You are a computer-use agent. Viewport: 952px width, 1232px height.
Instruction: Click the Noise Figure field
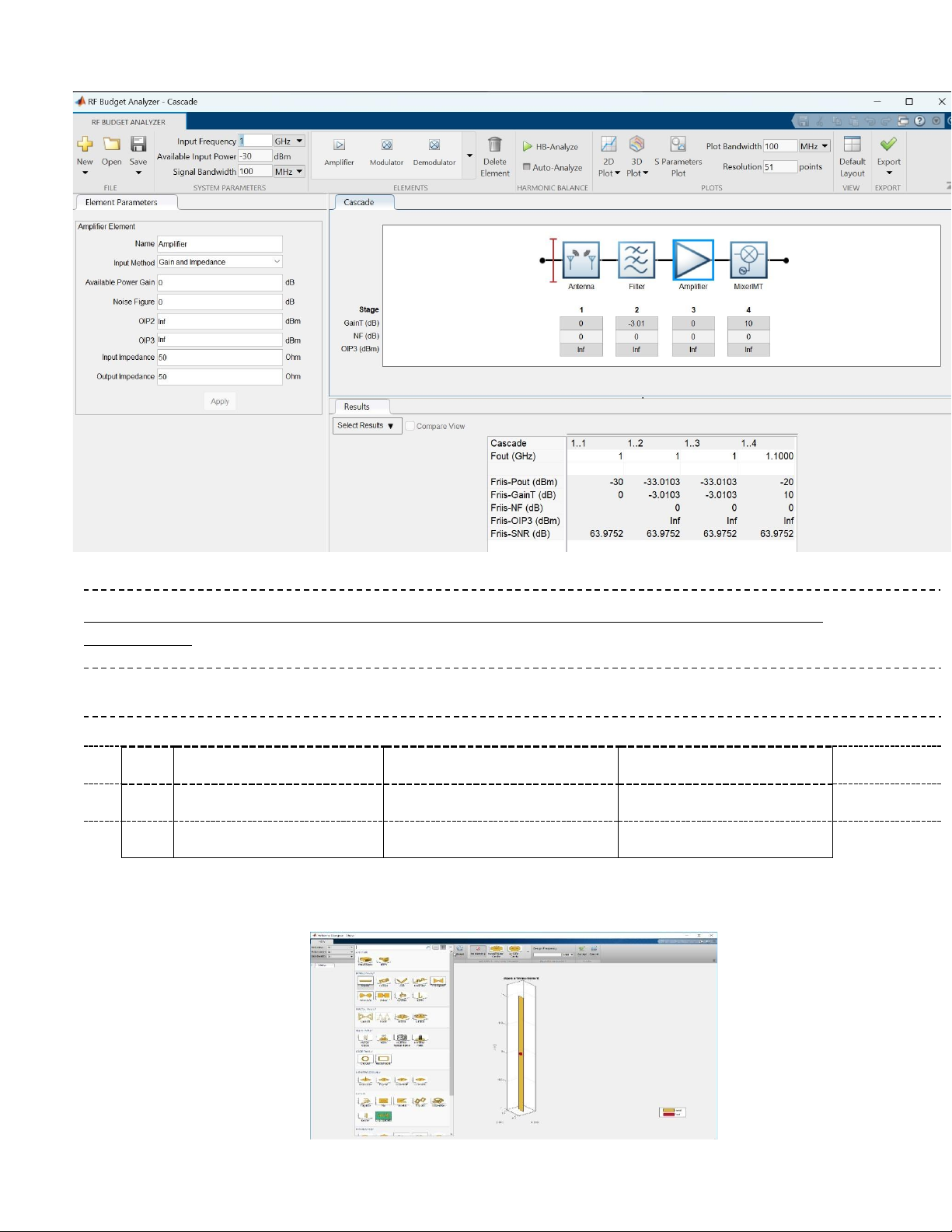tap(220, 302)
